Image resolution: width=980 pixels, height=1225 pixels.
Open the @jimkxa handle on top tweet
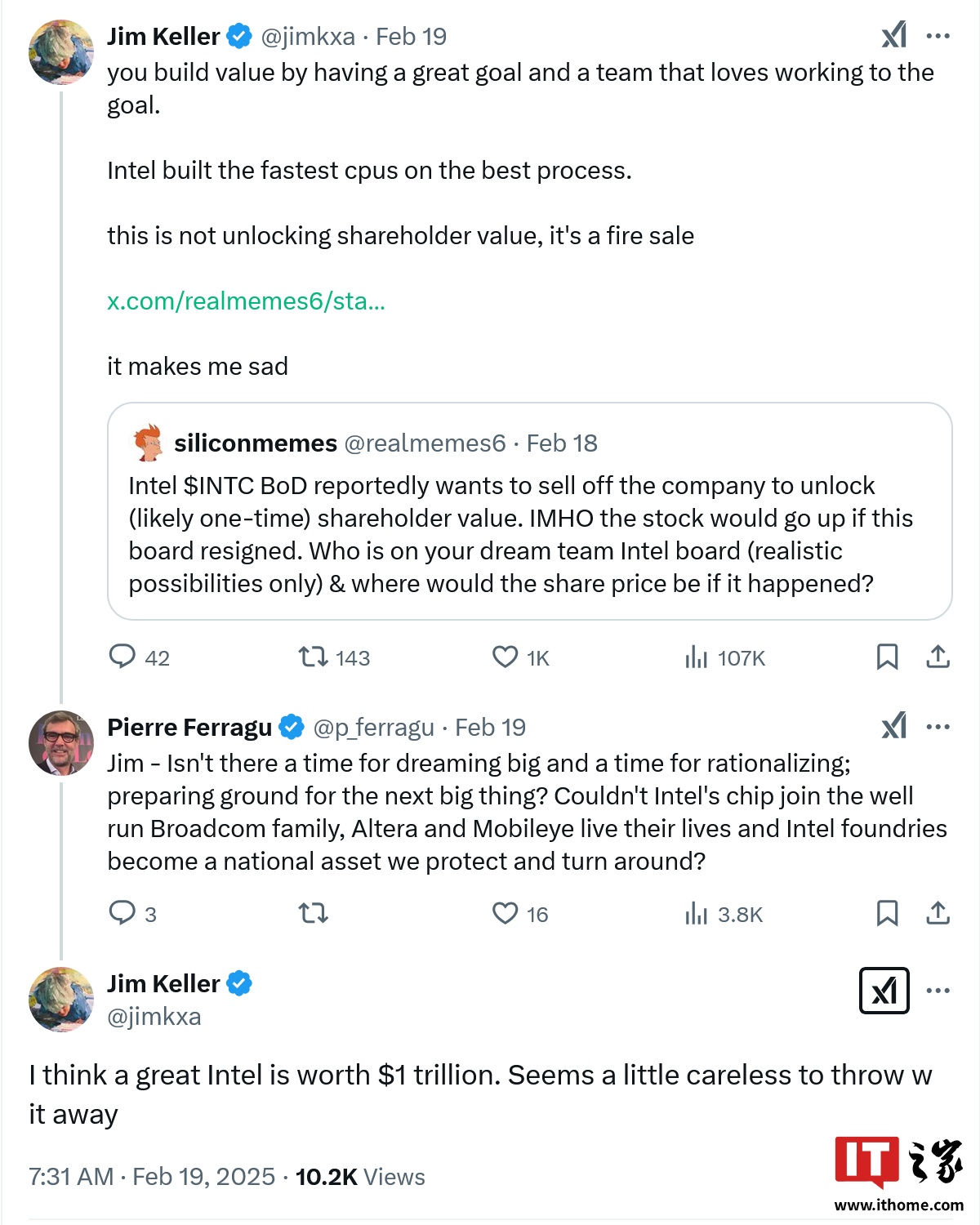(308, 37)
